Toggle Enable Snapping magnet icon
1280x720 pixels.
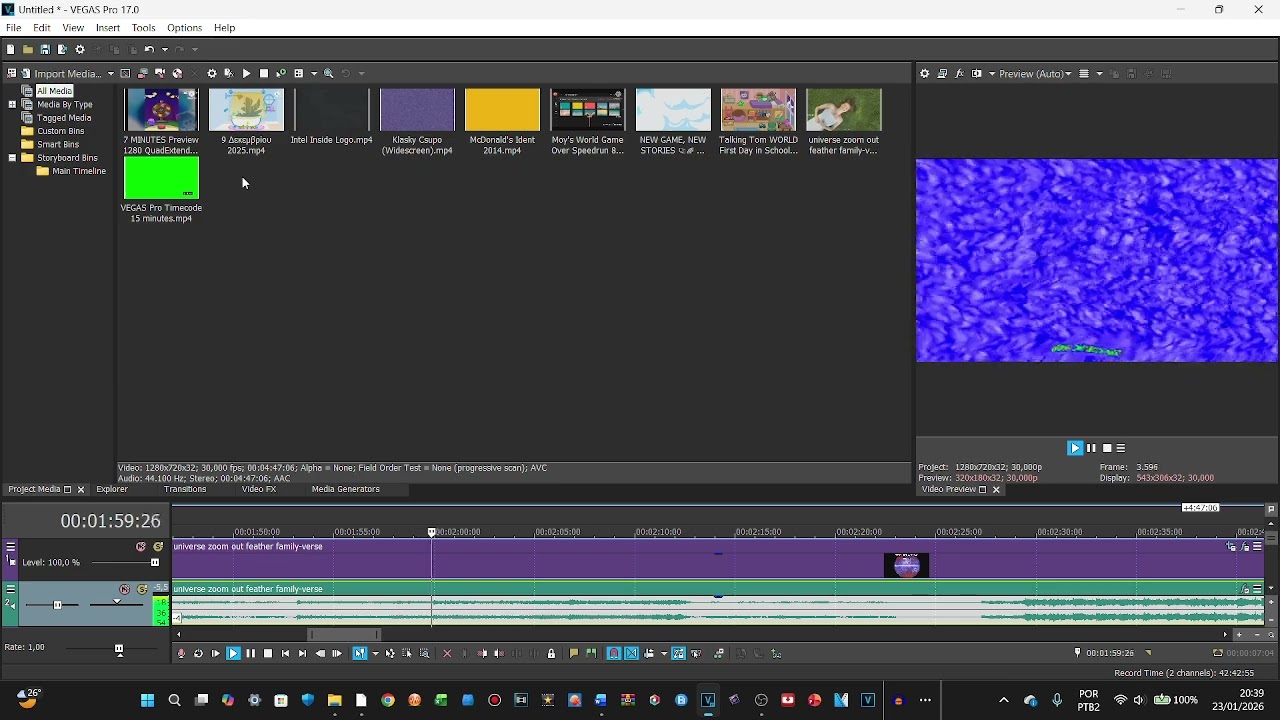tap(614, 654)
